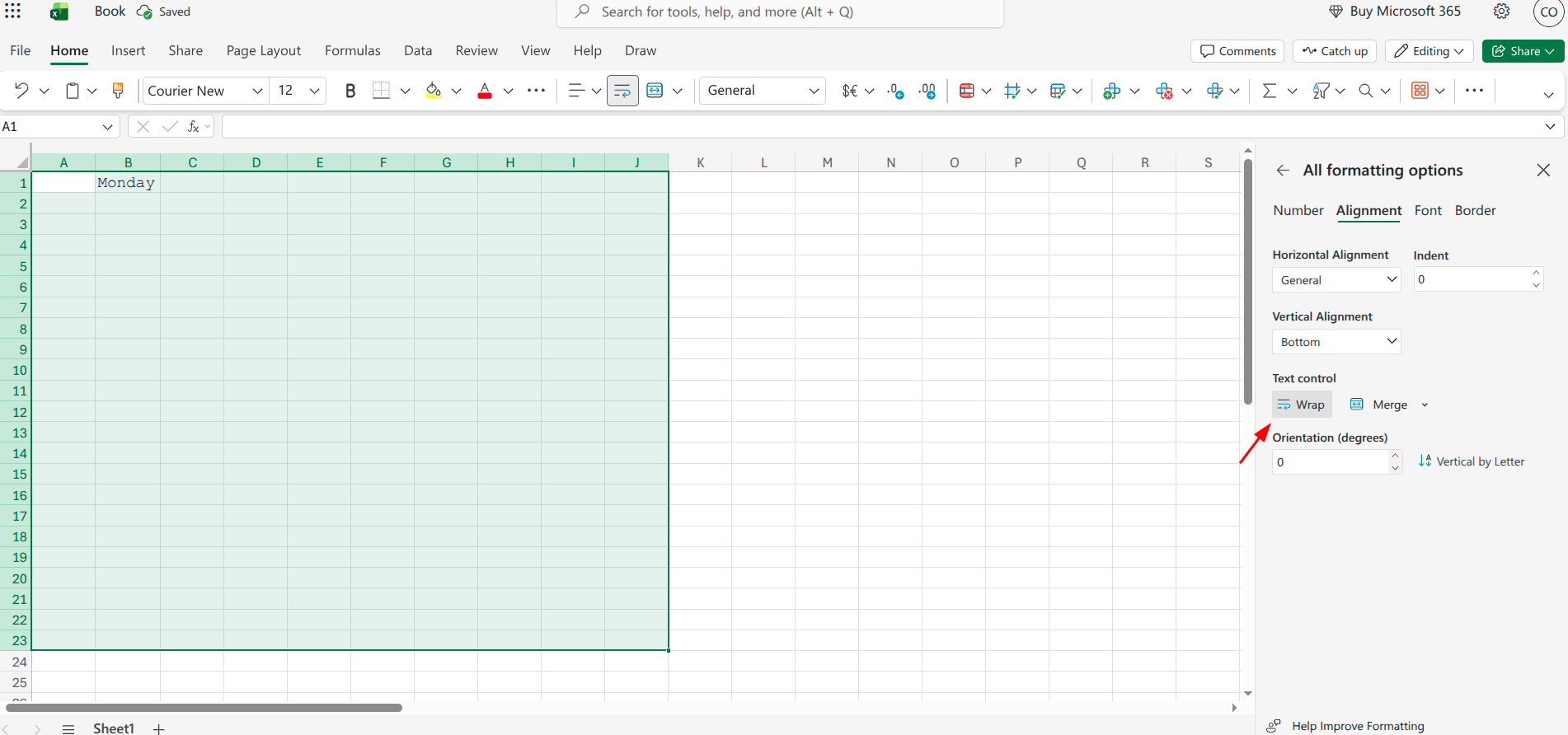Open the Number tab in pane
This screenshot has width=1568, height=735.
1298,210
